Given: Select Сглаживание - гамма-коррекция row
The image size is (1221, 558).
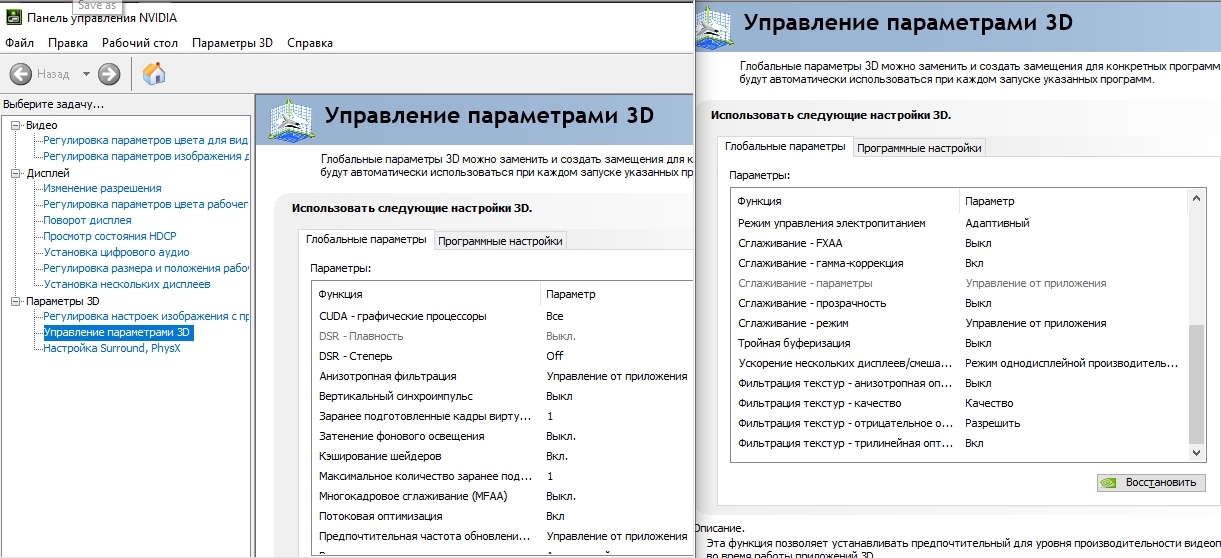Looking at the screenshot, I should (x=959, y=263).
